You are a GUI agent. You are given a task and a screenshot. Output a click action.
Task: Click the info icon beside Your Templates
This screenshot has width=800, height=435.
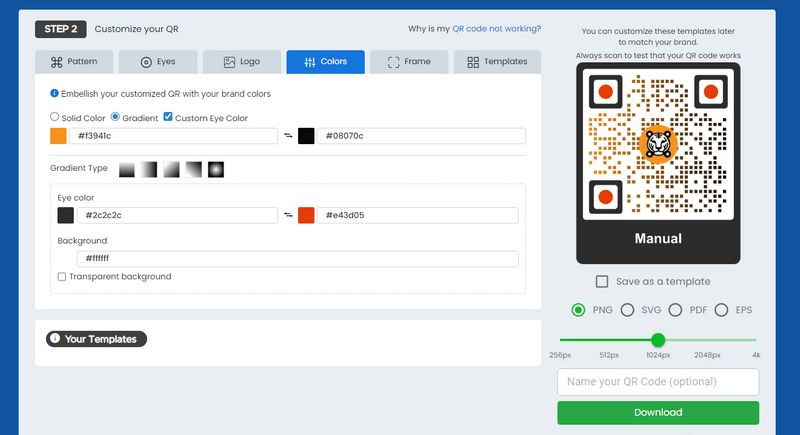55,339
